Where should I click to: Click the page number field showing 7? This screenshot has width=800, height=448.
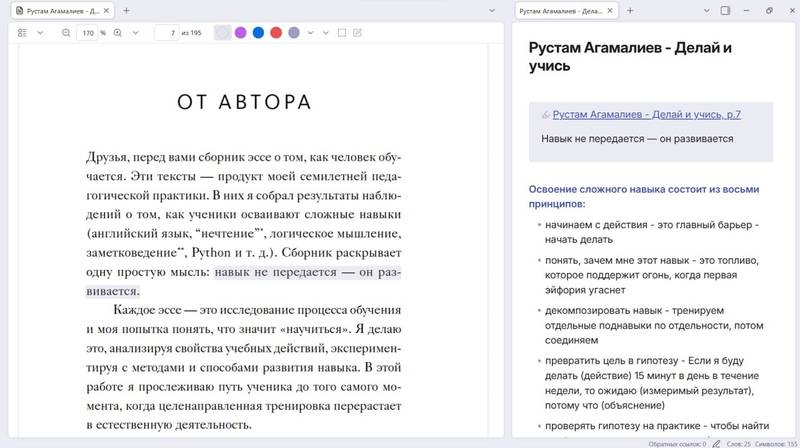tap(167, 33)
